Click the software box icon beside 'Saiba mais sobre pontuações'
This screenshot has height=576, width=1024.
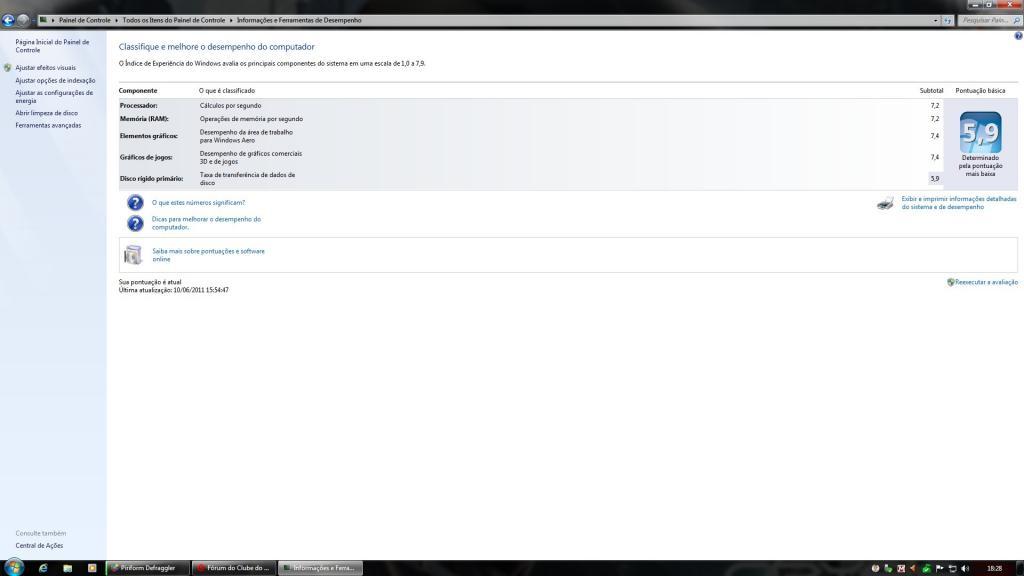[133, 255]
